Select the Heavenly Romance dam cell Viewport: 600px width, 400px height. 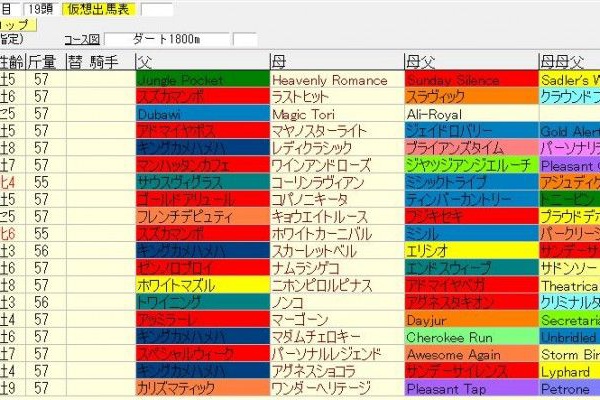pos(336,79)
